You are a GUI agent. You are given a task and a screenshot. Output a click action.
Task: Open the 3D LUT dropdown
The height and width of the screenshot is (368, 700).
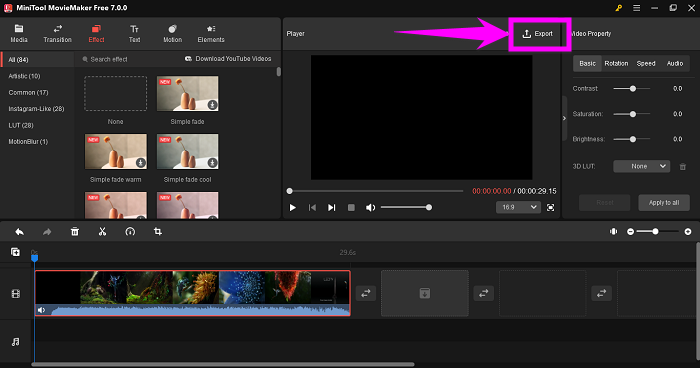[642, 166]
